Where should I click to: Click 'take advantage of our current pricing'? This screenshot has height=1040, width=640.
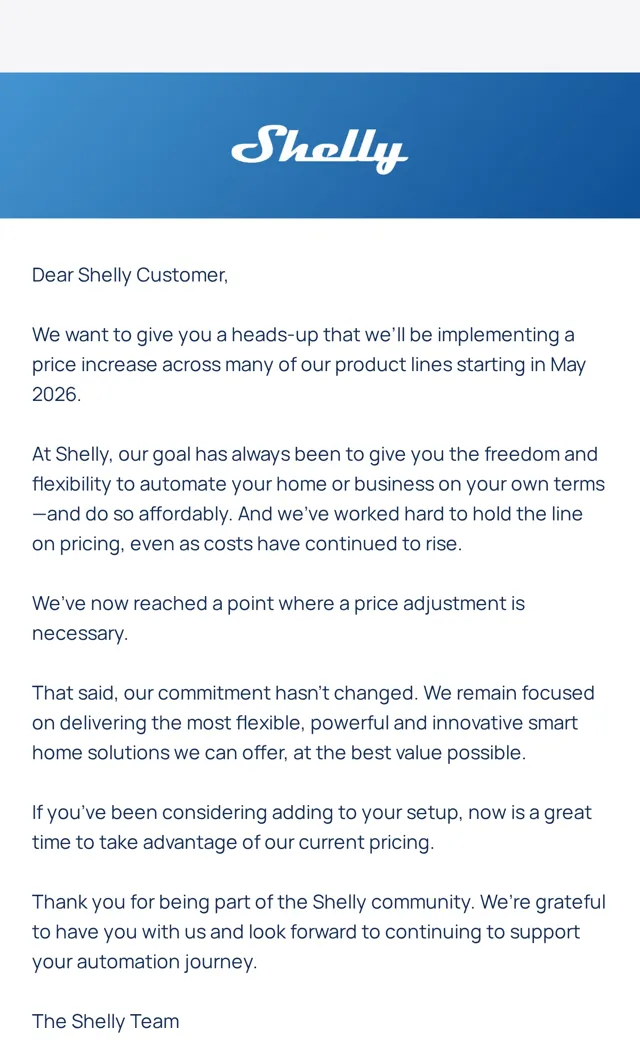point(266,842)
